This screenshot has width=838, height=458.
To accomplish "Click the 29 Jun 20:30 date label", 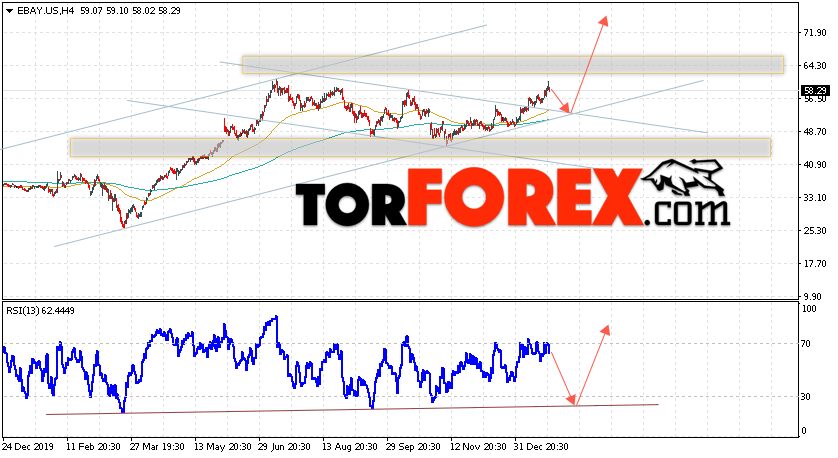I will 284,447.
